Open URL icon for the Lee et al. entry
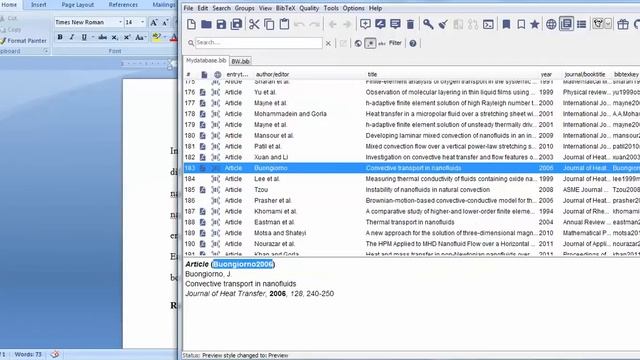The width and height of the screenshot is (640, 360). (x=216, y=179)
